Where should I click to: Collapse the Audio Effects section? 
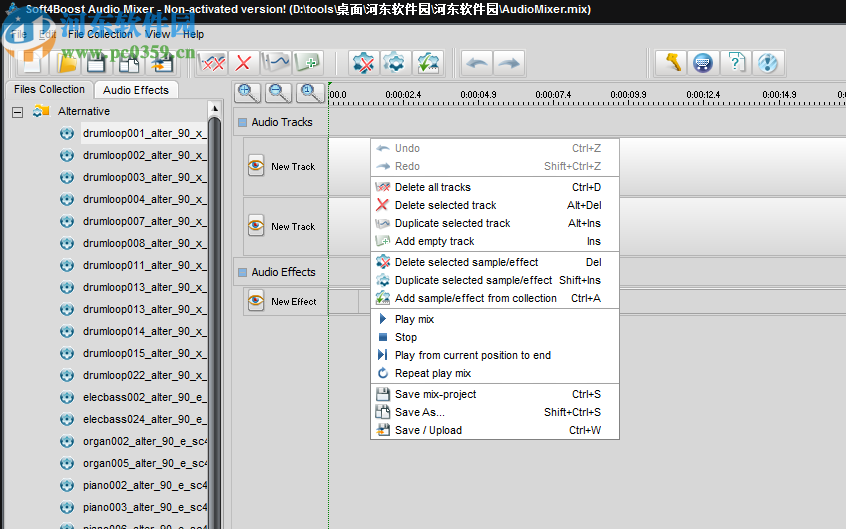tap(242, 272)
